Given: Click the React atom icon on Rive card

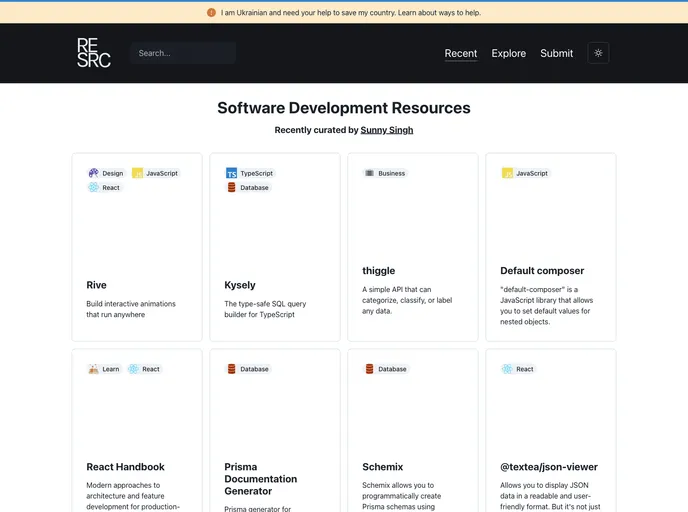Looking at the screenshot, I should (93, 187).
